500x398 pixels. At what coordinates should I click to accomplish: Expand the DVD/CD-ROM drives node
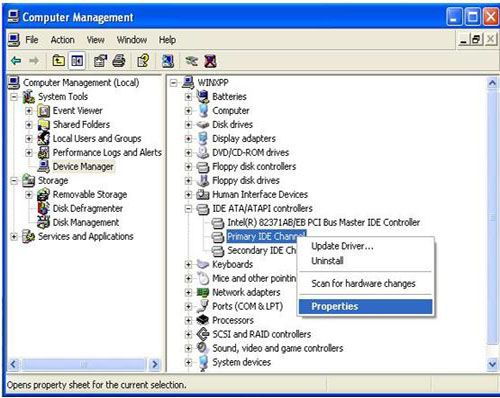(188, 153)
